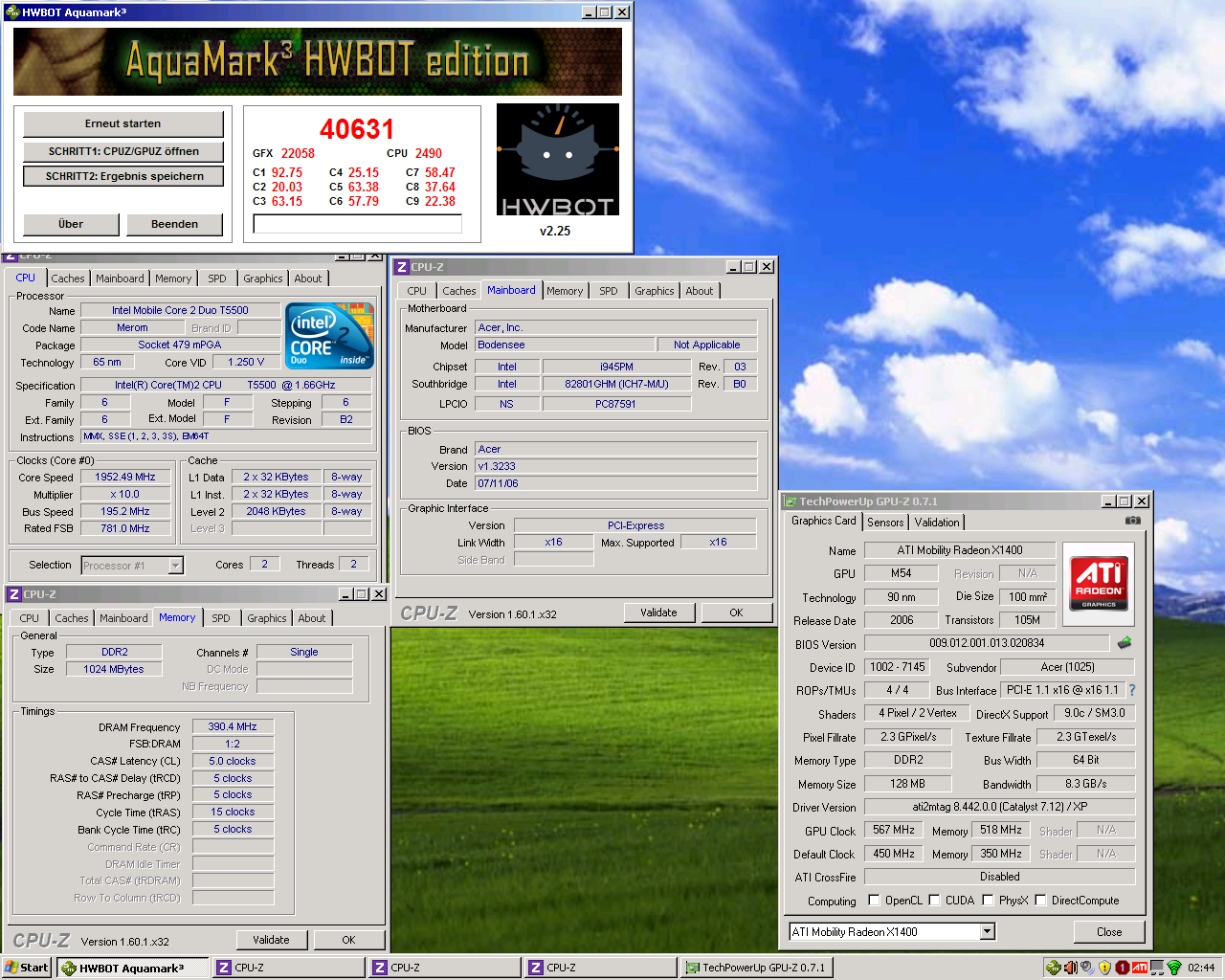
Task: Click the green clover tray icon
Action: pyautogui.click(x=1053, y=968)
